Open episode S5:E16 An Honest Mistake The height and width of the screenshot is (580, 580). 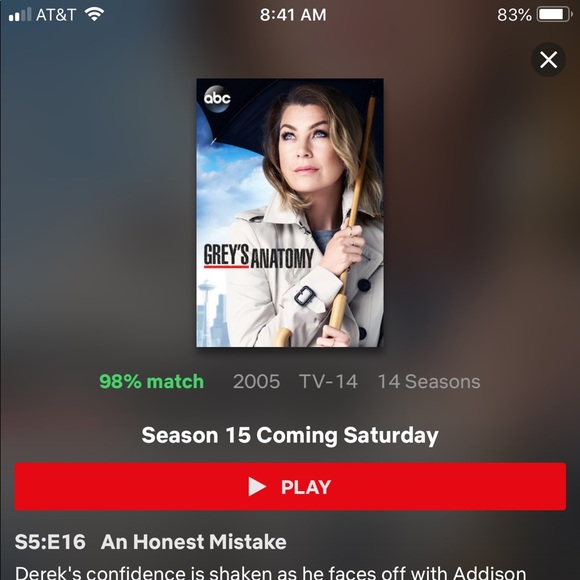coord(151,542)
